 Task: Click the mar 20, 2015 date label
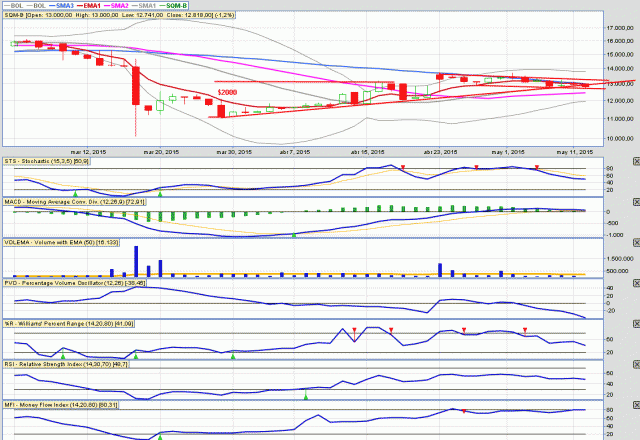161,152
